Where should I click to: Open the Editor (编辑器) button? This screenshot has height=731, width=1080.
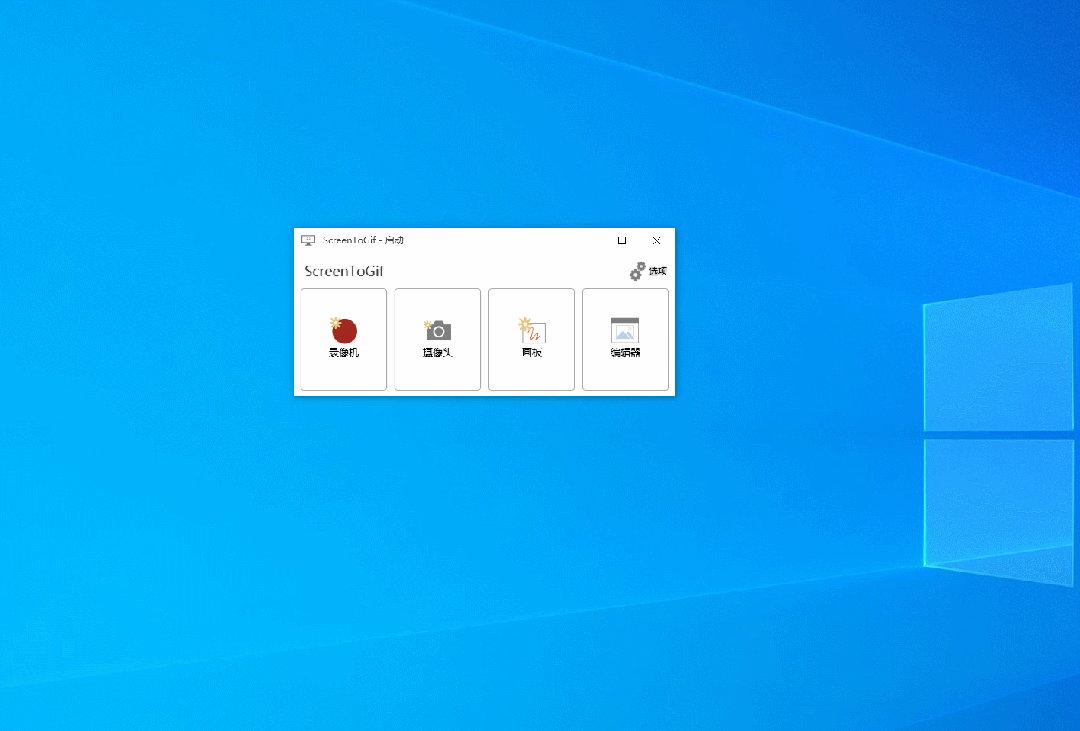tap(625, 339)
